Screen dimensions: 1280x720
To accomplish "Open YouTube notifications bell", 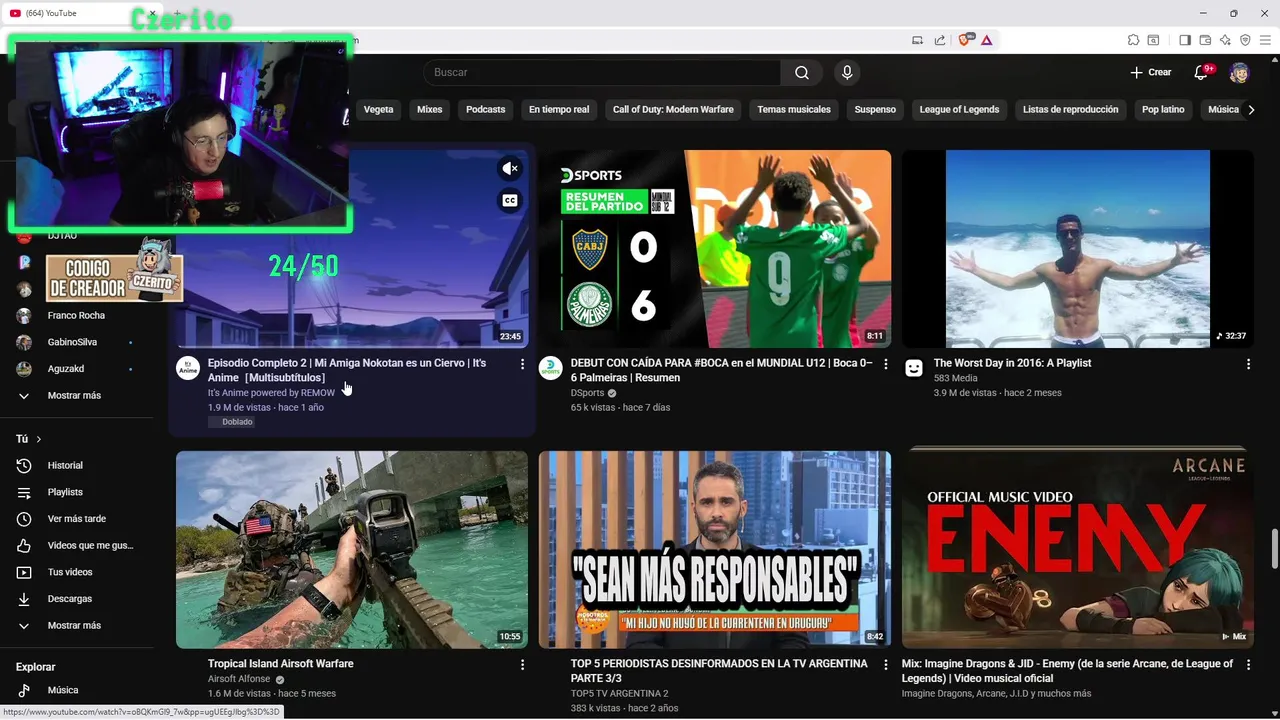I will (1201, 72).
